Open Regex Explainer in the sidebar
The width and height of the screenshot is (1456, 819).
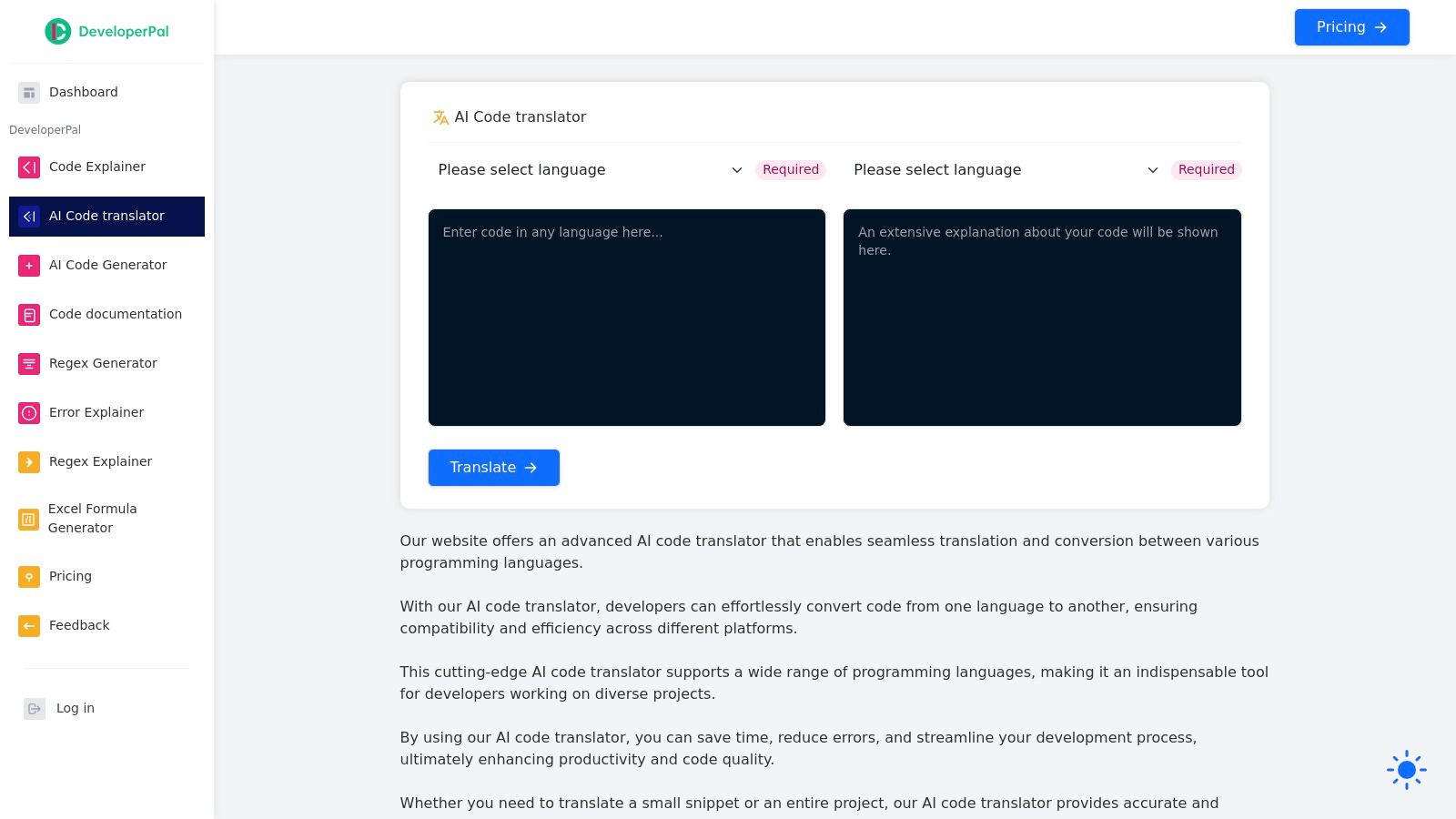(107, 461)
